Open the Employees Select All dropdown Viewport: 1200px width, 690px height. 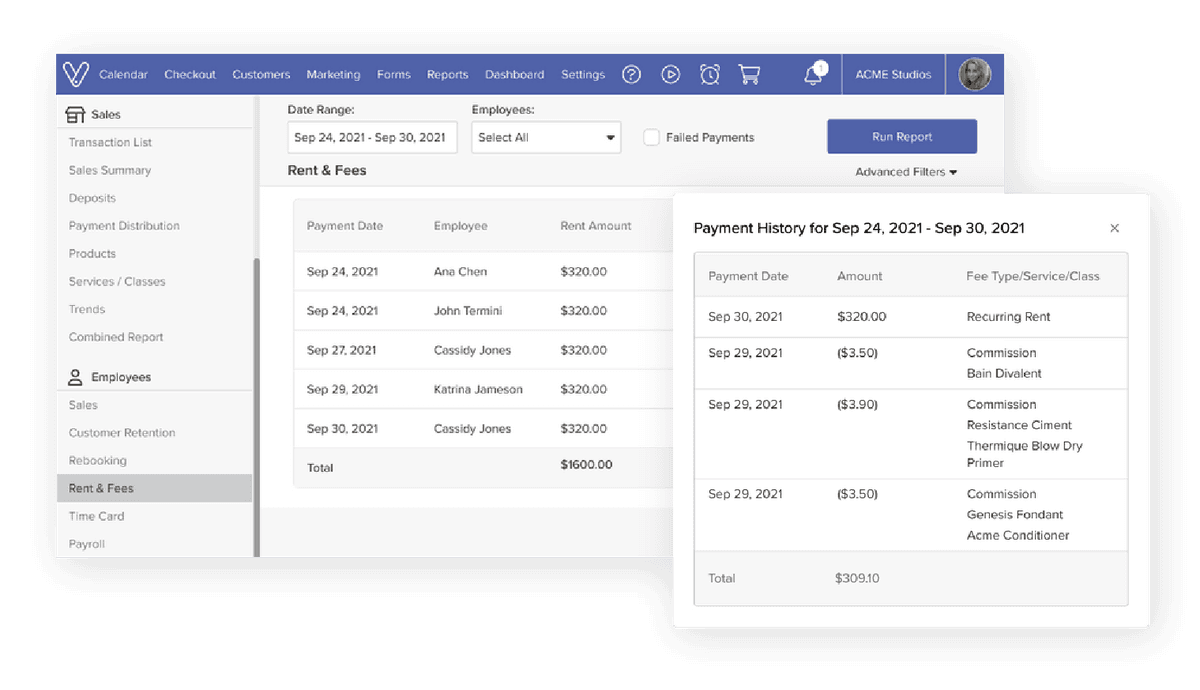[x=546, y=137]
